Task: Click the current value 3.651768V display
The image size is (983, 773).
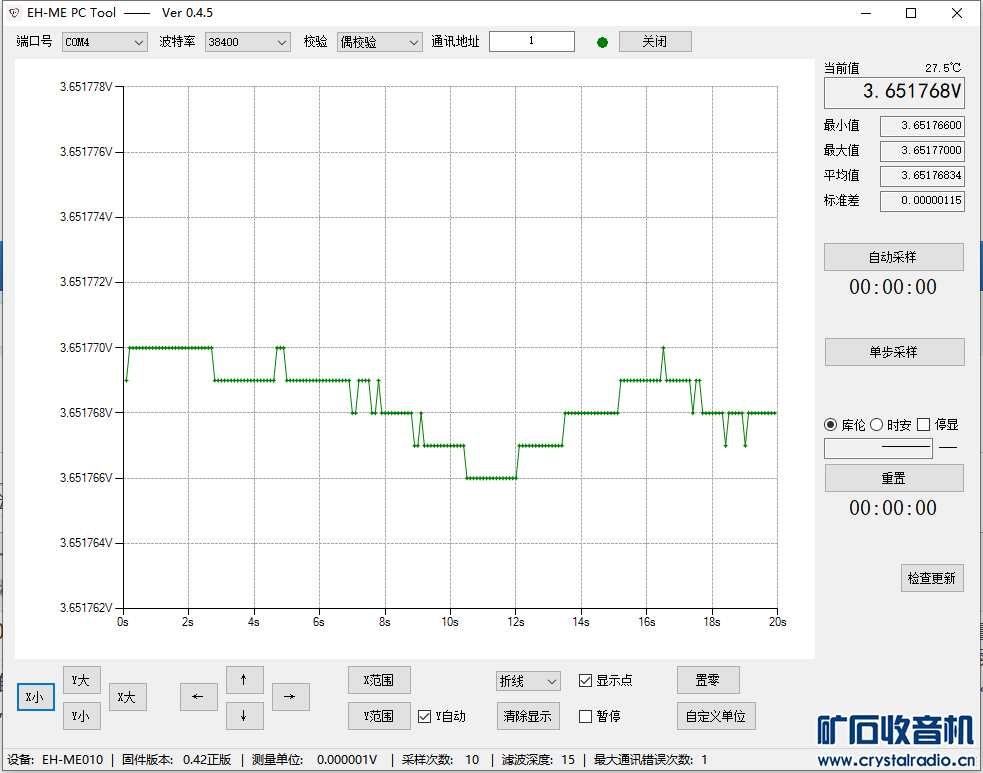Action: [894, 92]
